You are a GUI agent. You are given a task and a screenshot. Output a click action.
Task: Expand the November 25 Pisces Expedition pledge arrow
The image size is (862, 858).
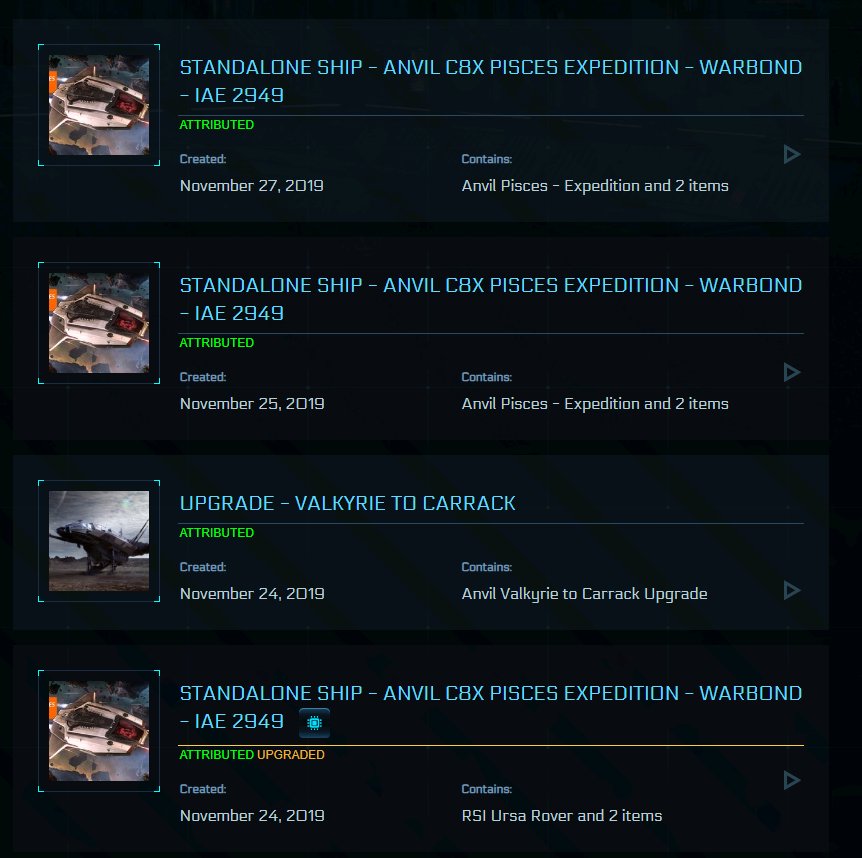pos(791,373)
